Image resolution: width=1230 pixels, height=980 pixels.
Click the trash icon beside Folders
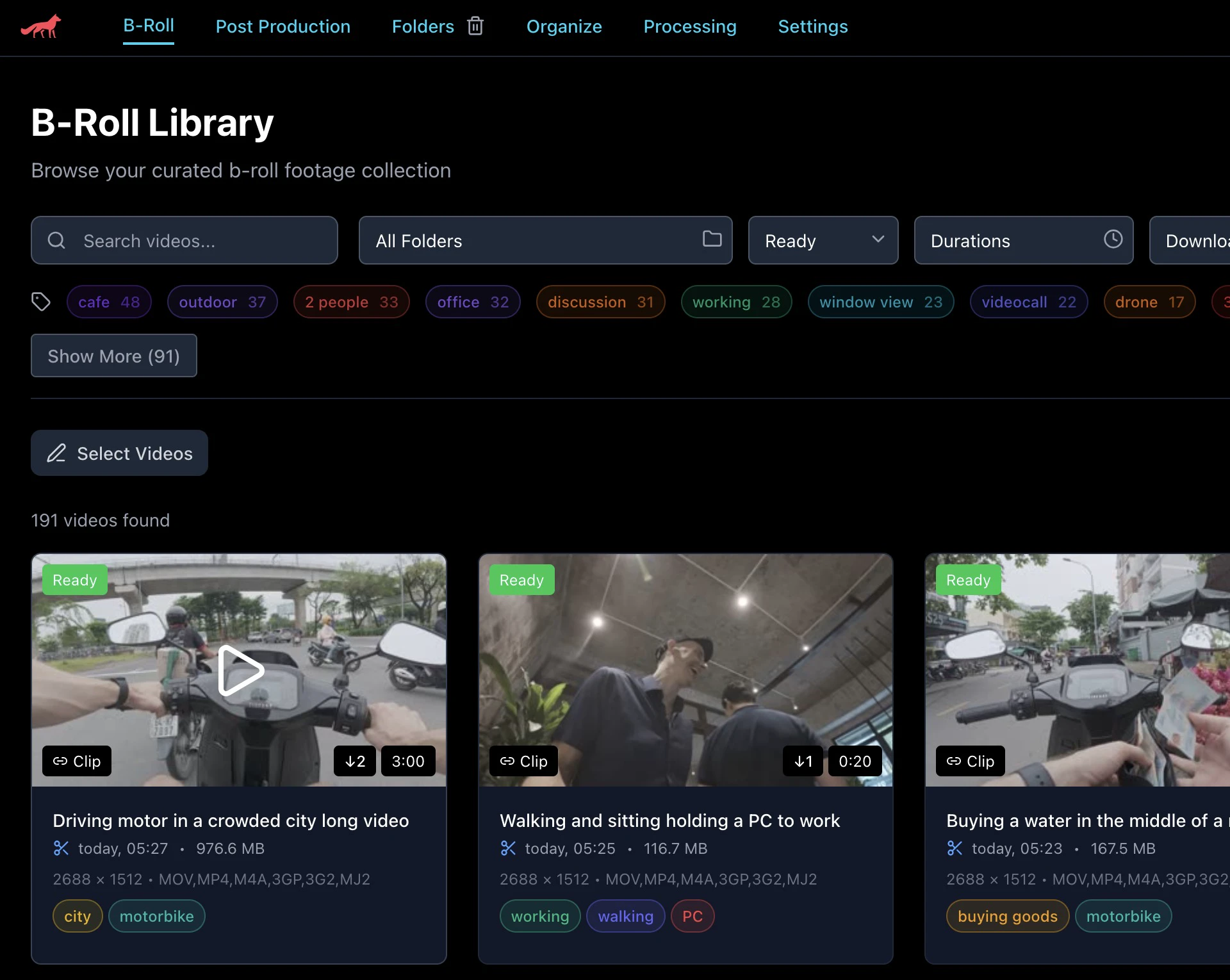pyautogui.click(x=475, y=26)
